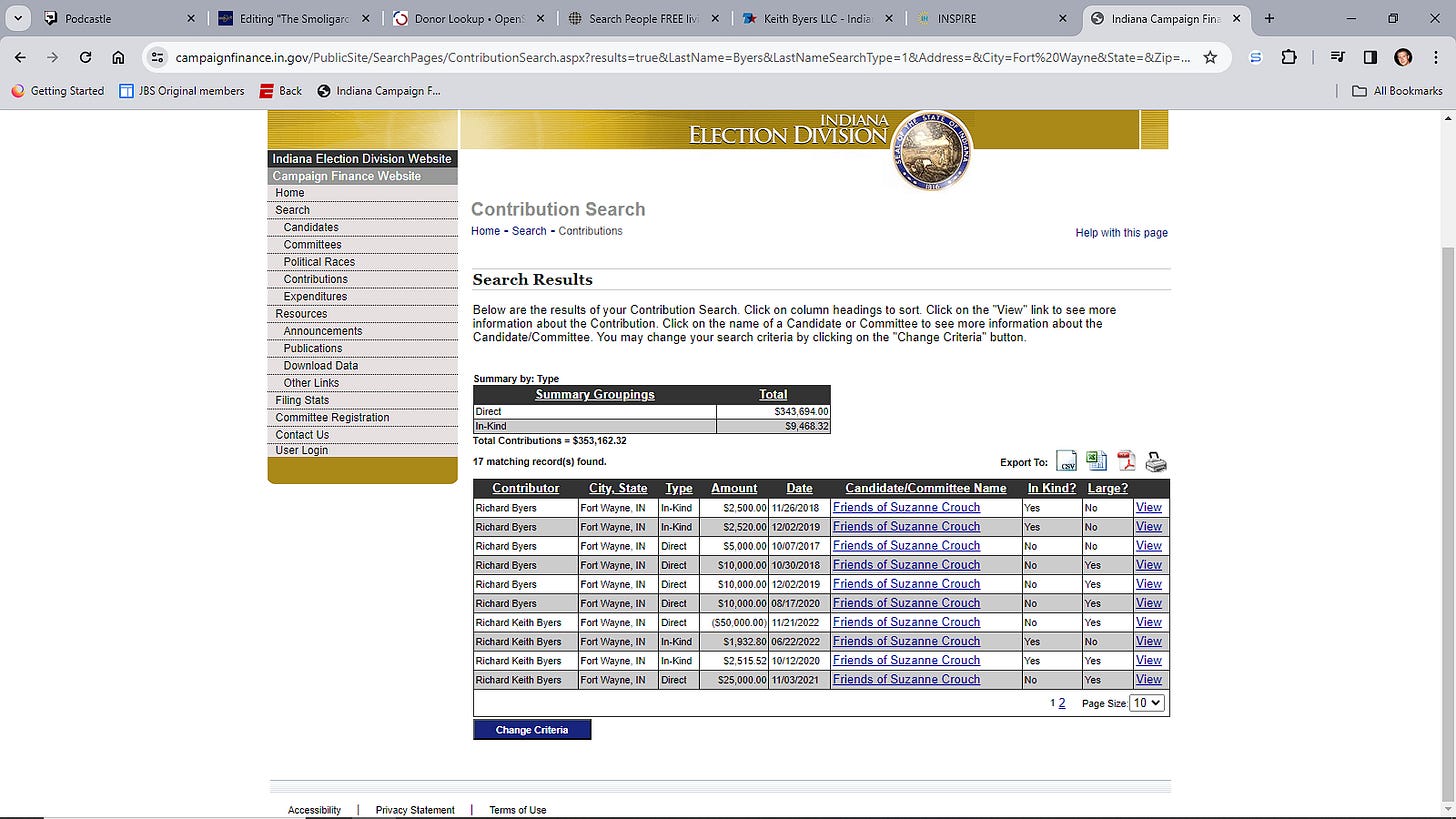Open Filing Stats in the sidebar

coord(302,400)
